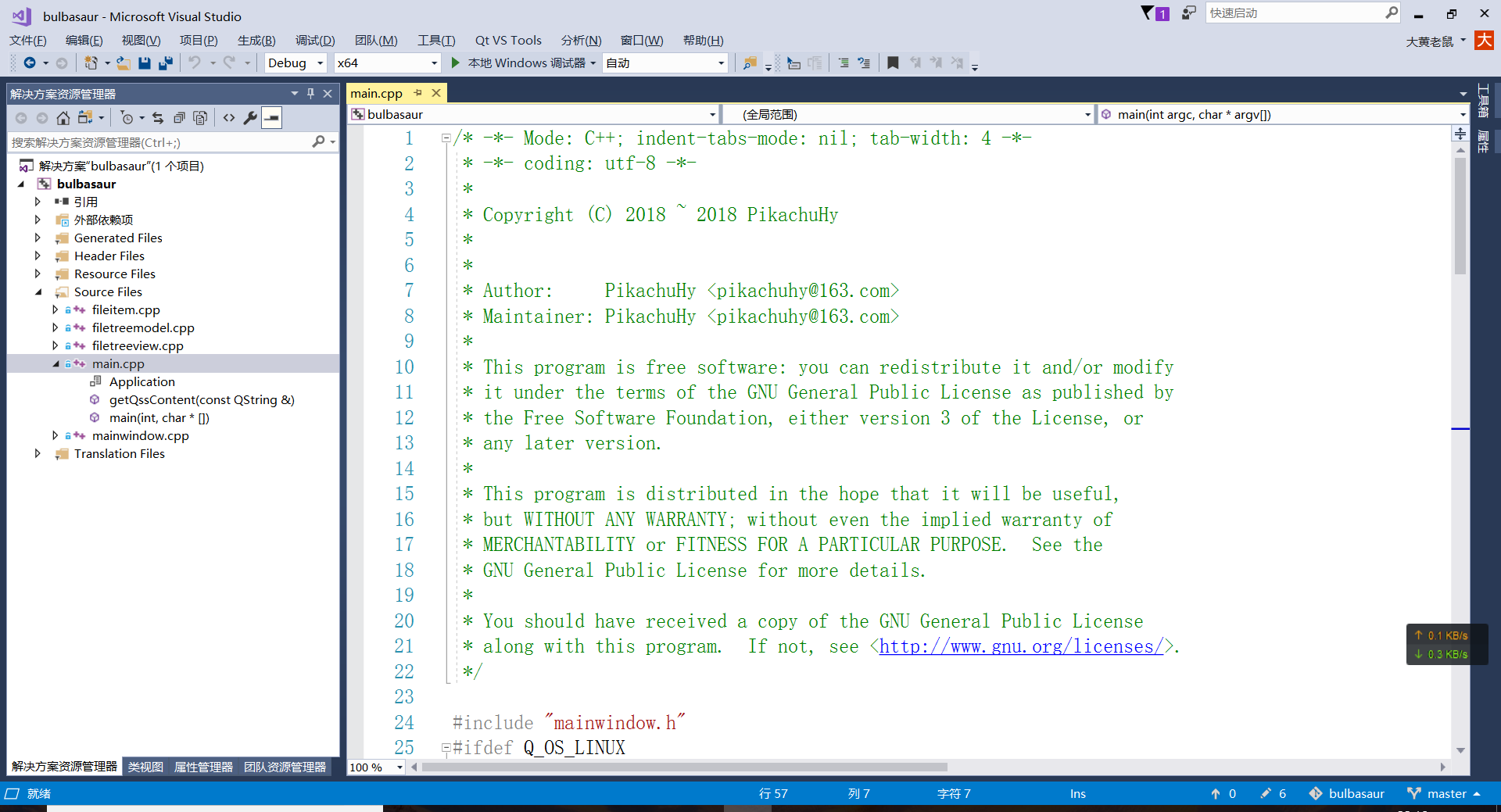Click the master branch button in status bar

[1444, 793]
